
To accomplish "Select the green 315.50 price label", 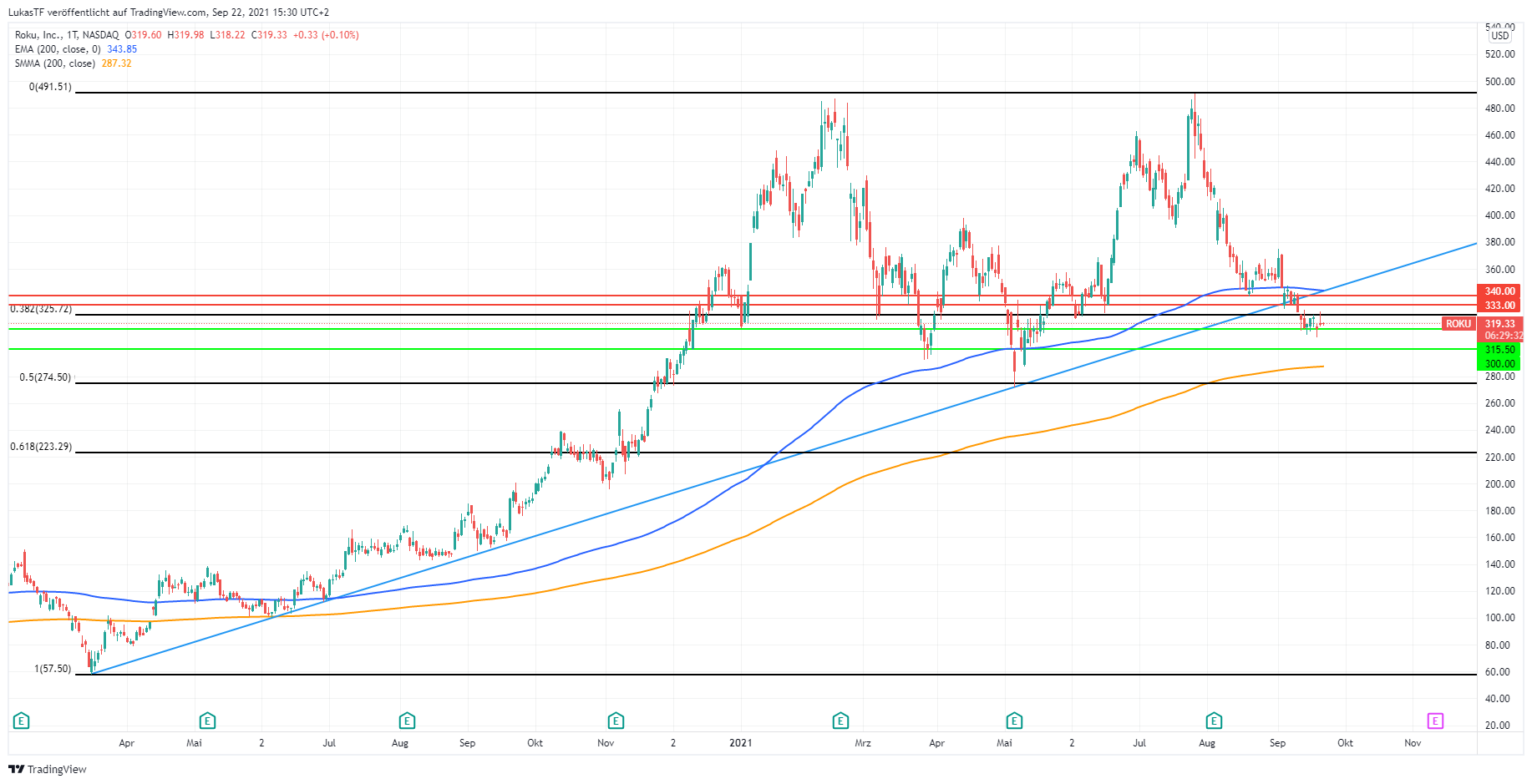I will [x=1499, y=350].
